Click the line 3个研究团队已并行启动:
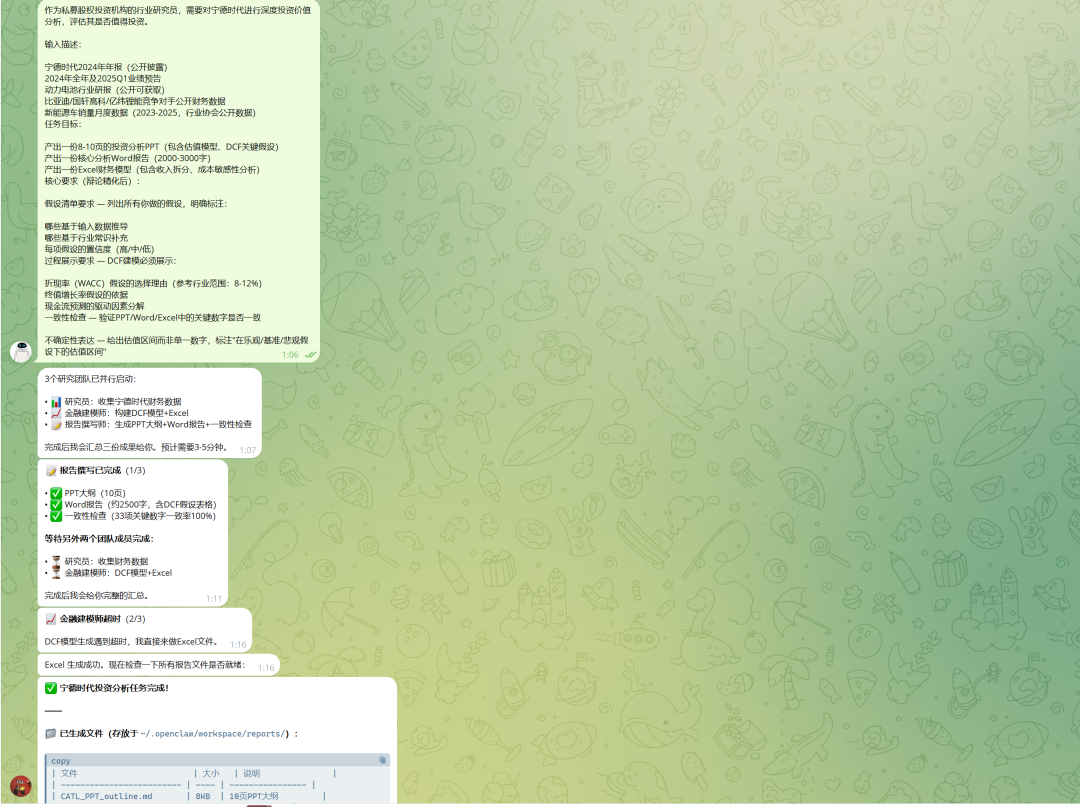 click(x=90, y=379)
